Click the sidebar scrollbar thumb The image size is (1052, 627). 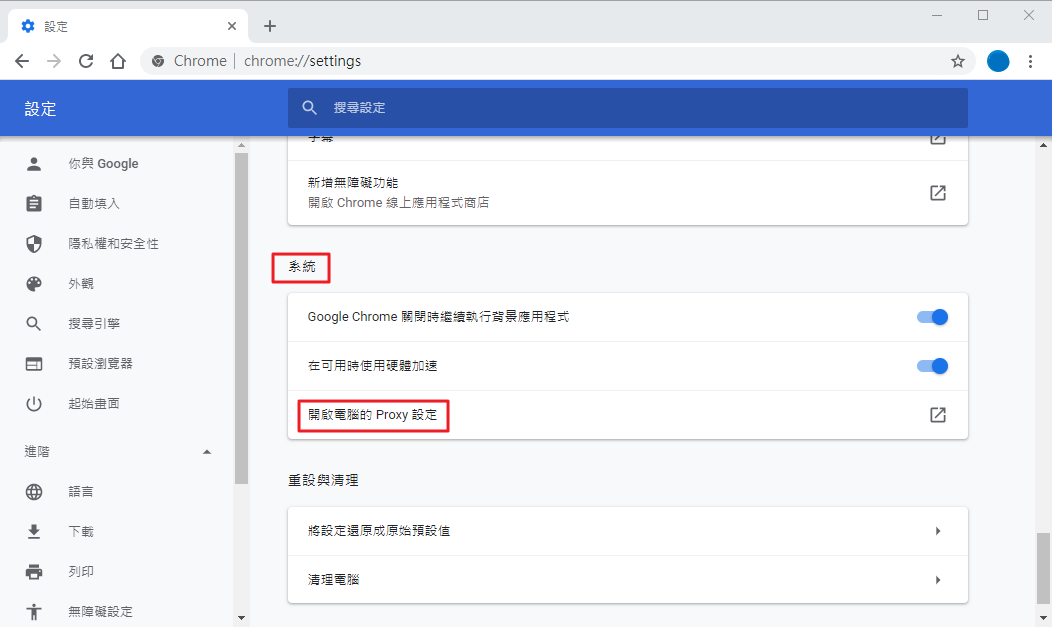tap(242, 319)
